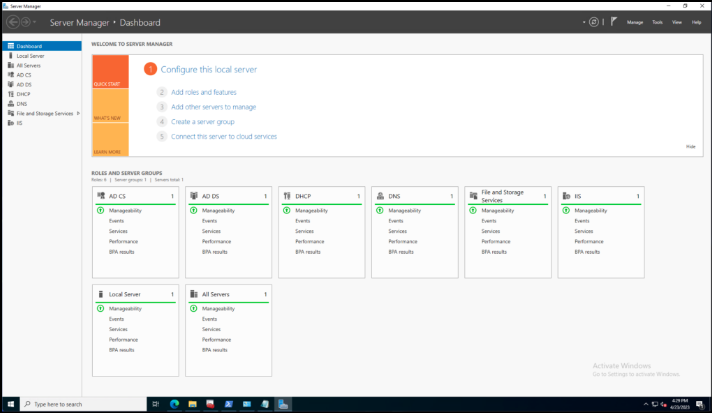Click IIS Manageability status icon
This screenshot has height=413, width=712.
tap(566, 211)
